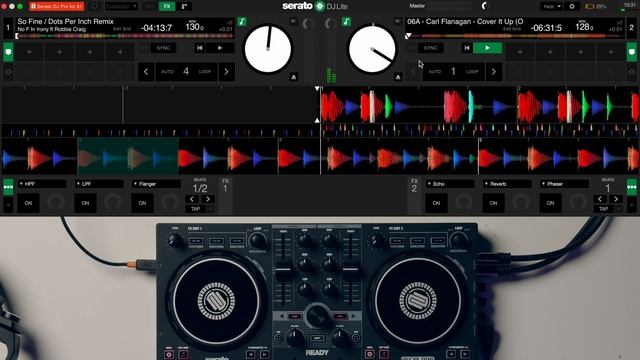Set fourth hot cue on deck 1
Image resolution: width=640 pixels, height=360 pixels.
pos(120,52)
